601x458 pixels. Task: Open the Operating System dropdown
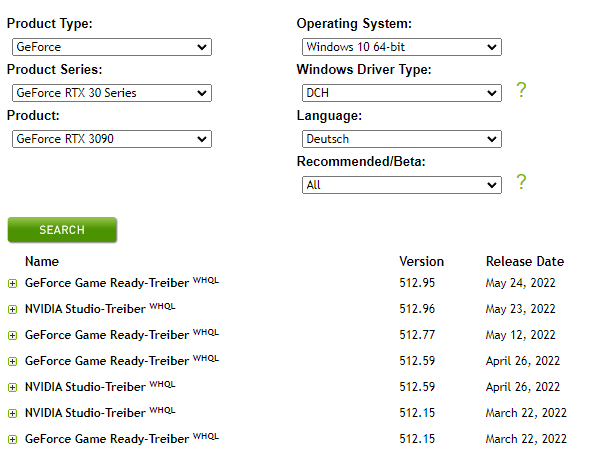point(402,47)
